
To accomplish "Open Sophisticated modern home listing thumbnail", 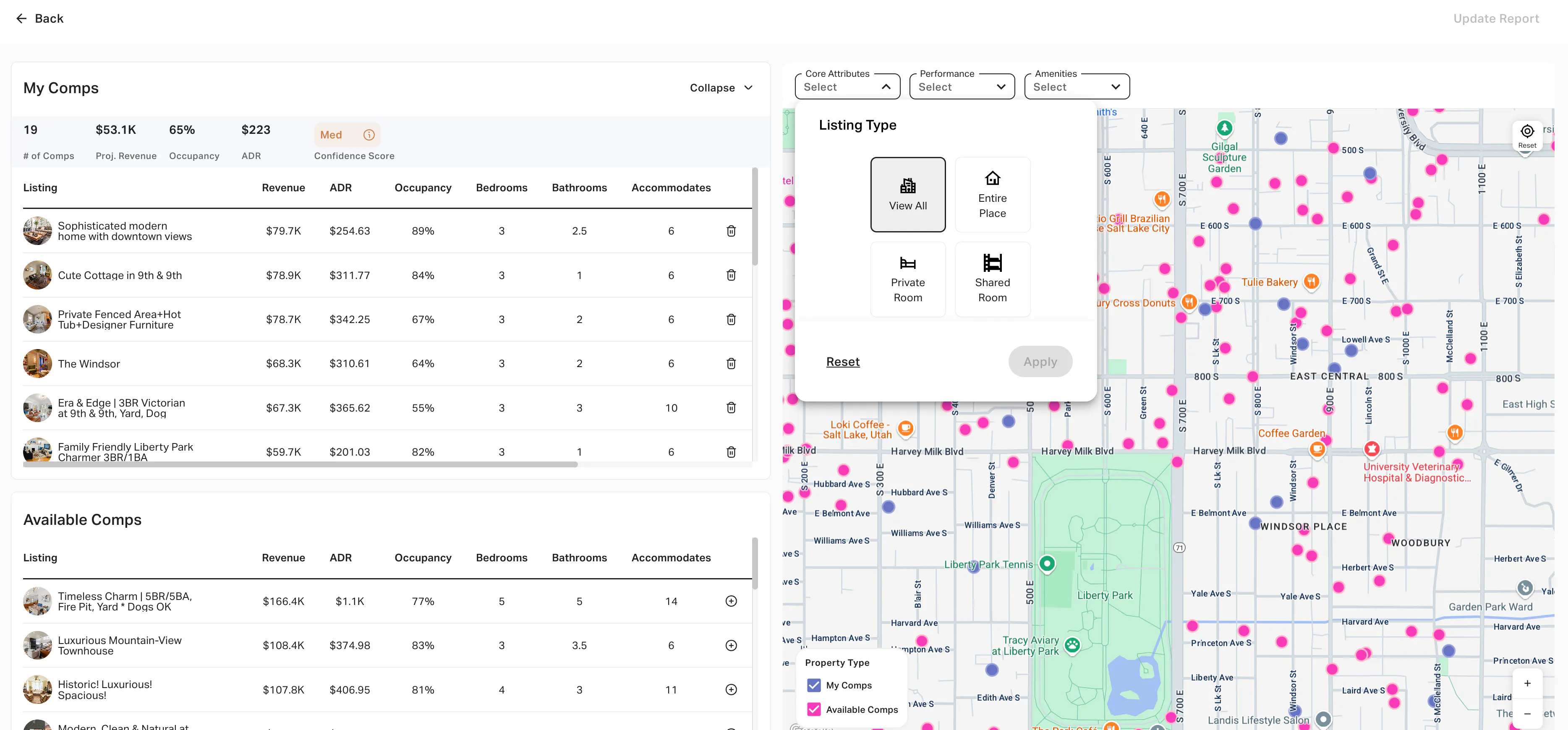I will coord(38,231).
